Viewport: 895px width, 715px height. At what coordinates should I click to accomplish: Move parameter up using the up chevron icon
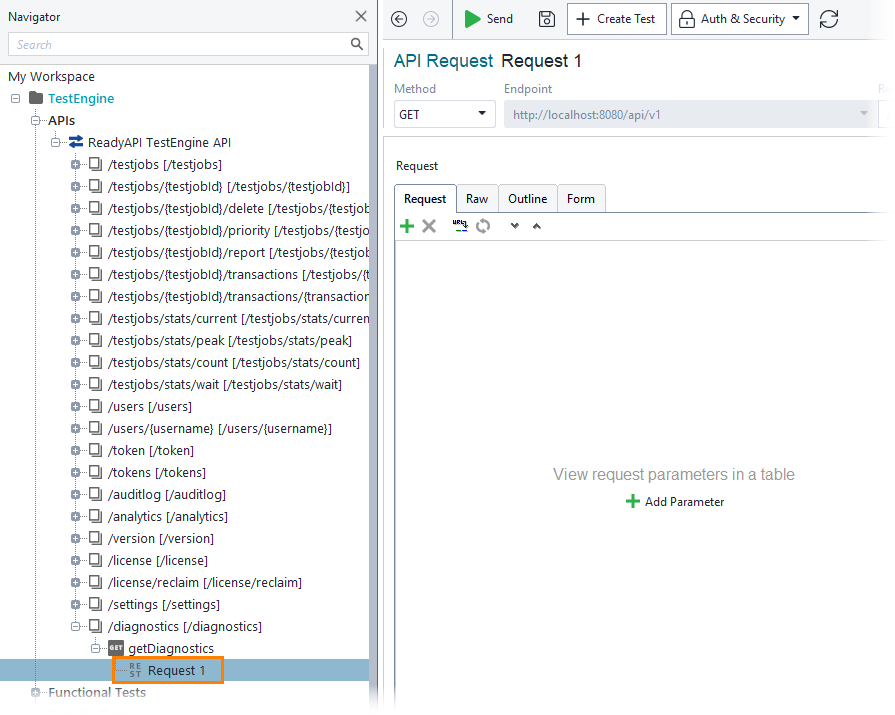(x=536, y=226)
